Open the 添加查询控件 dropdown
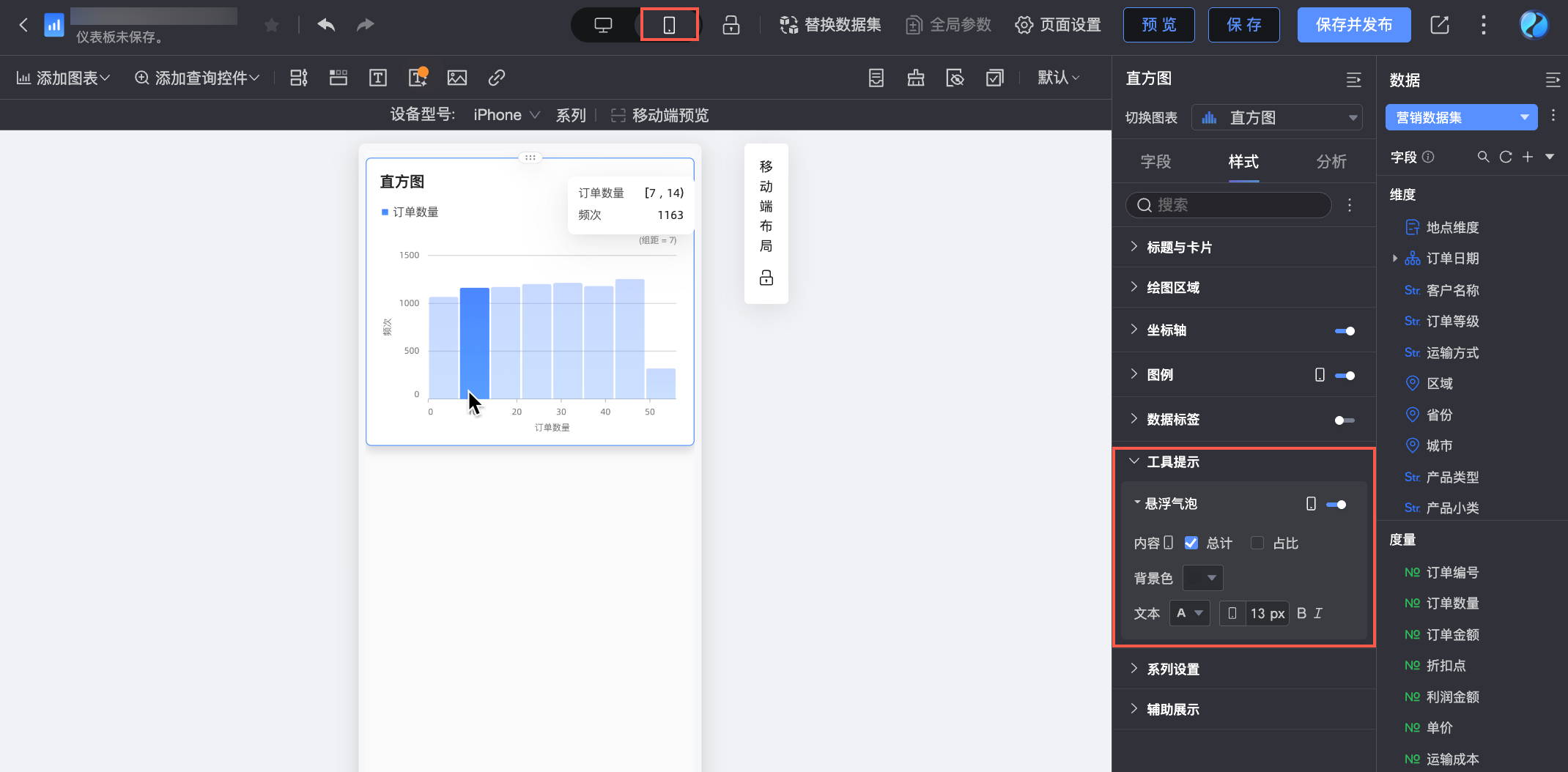This screenshot has height=772, width=1568. tap(197, 78)
